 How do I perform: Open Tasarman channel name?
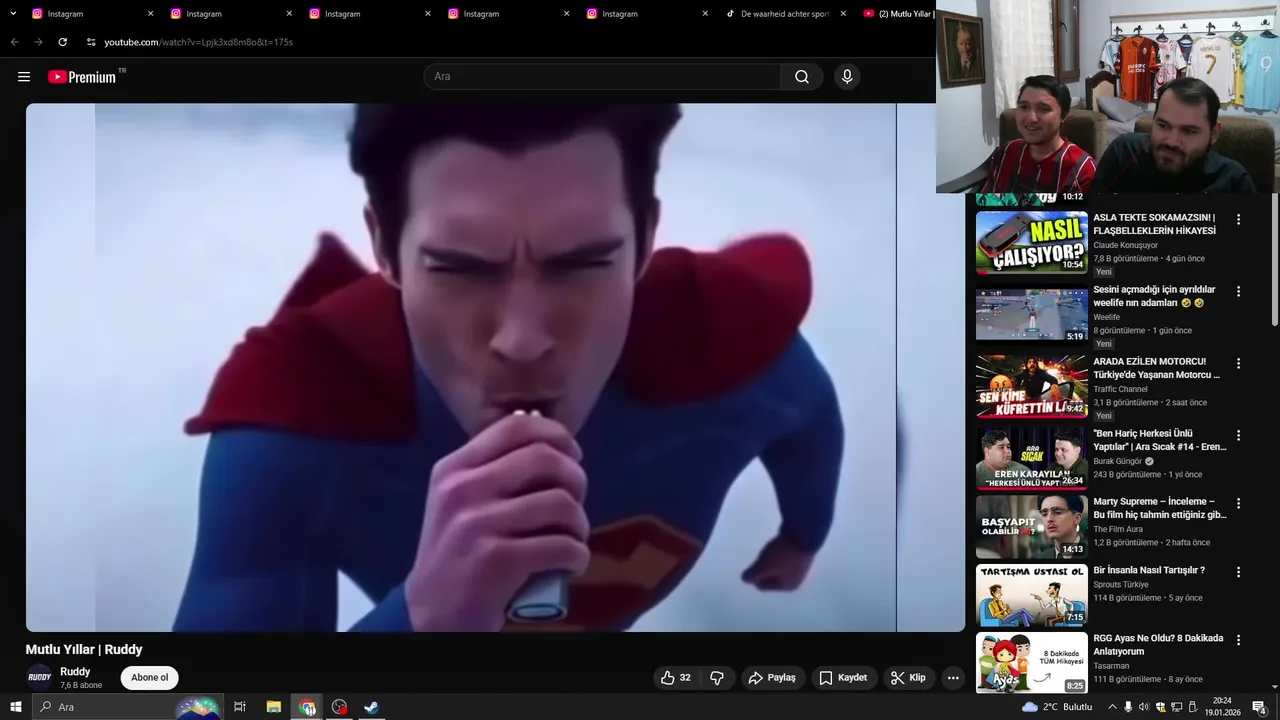(1111, 666)
